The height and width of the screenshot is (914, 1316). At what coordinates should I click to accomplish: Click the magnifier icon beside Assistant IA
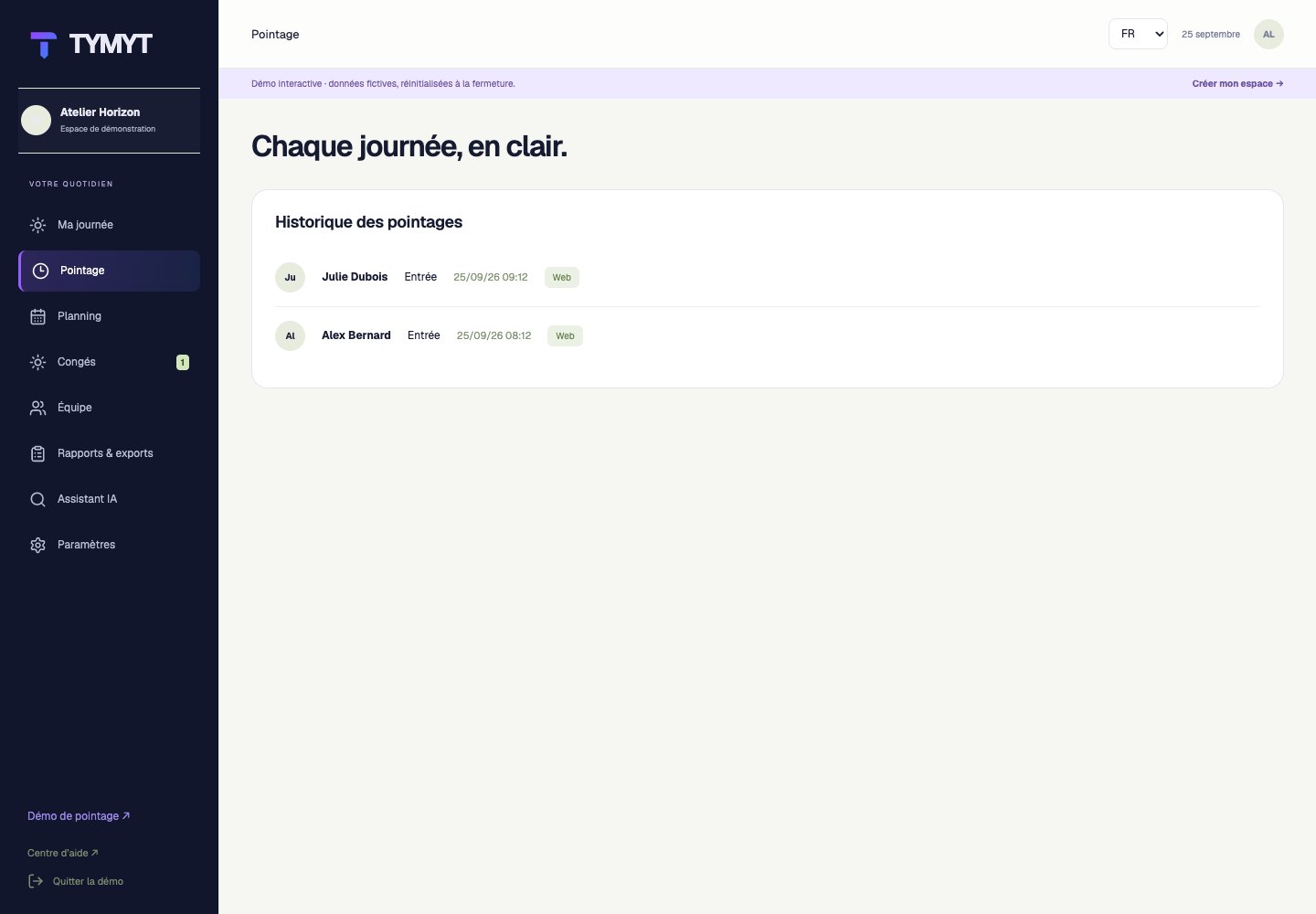coord(37,499)
